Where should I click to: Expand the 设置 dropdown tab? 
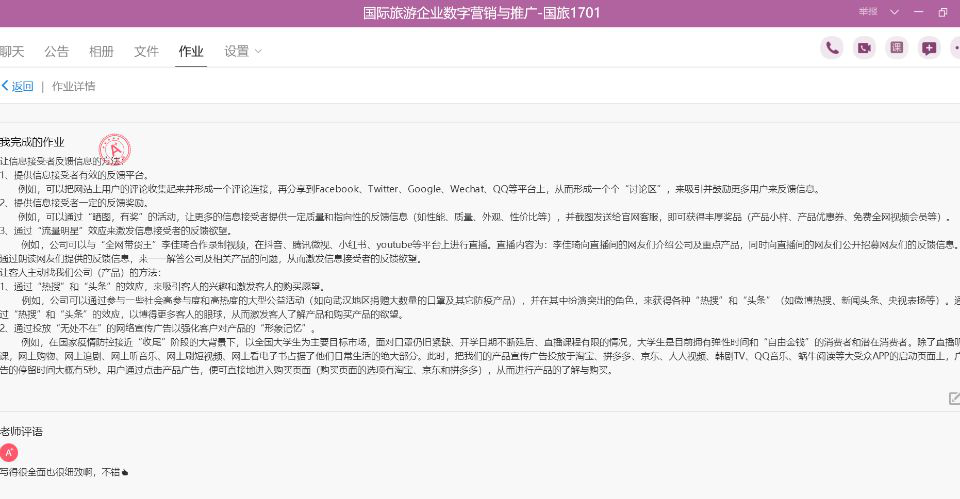(243, 51)
